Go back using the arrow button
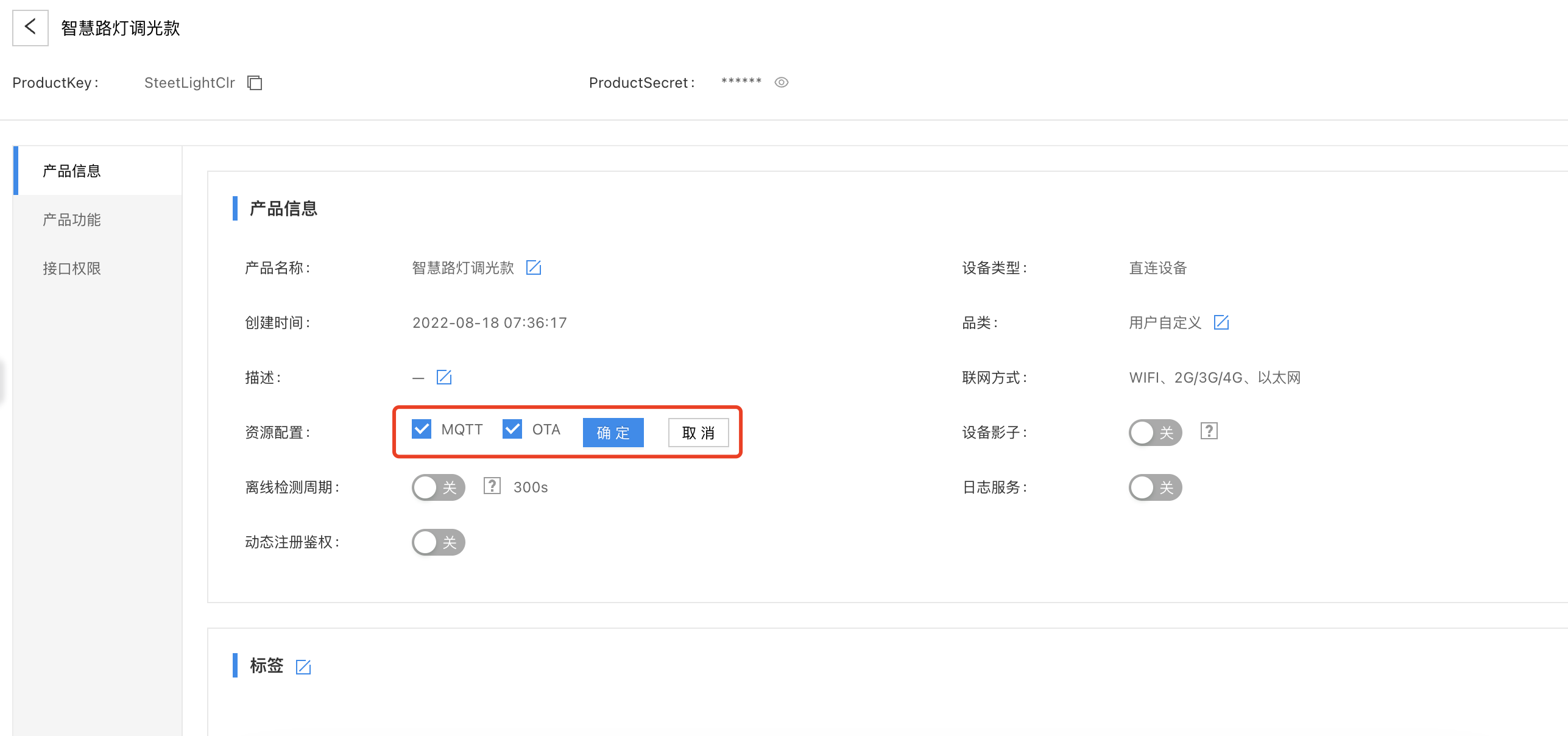This screenshot has width=1568, height=736. pyautogui.click(x=30, y=27)
